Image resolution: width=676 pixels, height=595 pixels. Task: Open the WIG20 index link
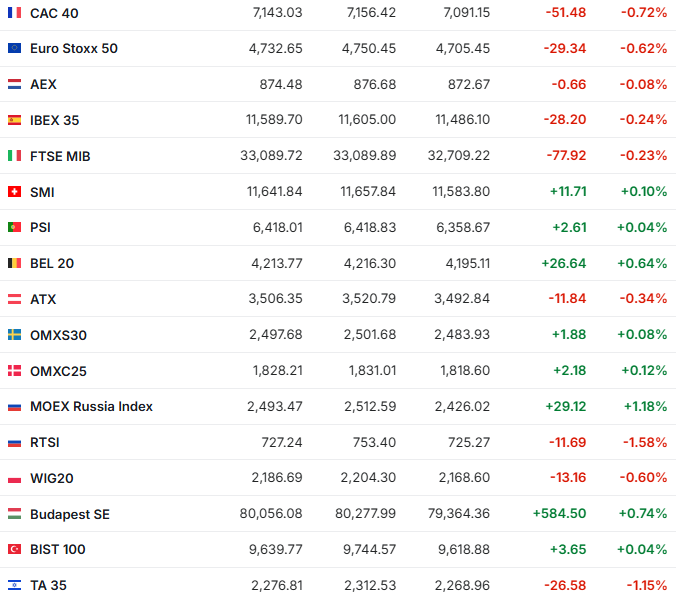coord(52,478)
